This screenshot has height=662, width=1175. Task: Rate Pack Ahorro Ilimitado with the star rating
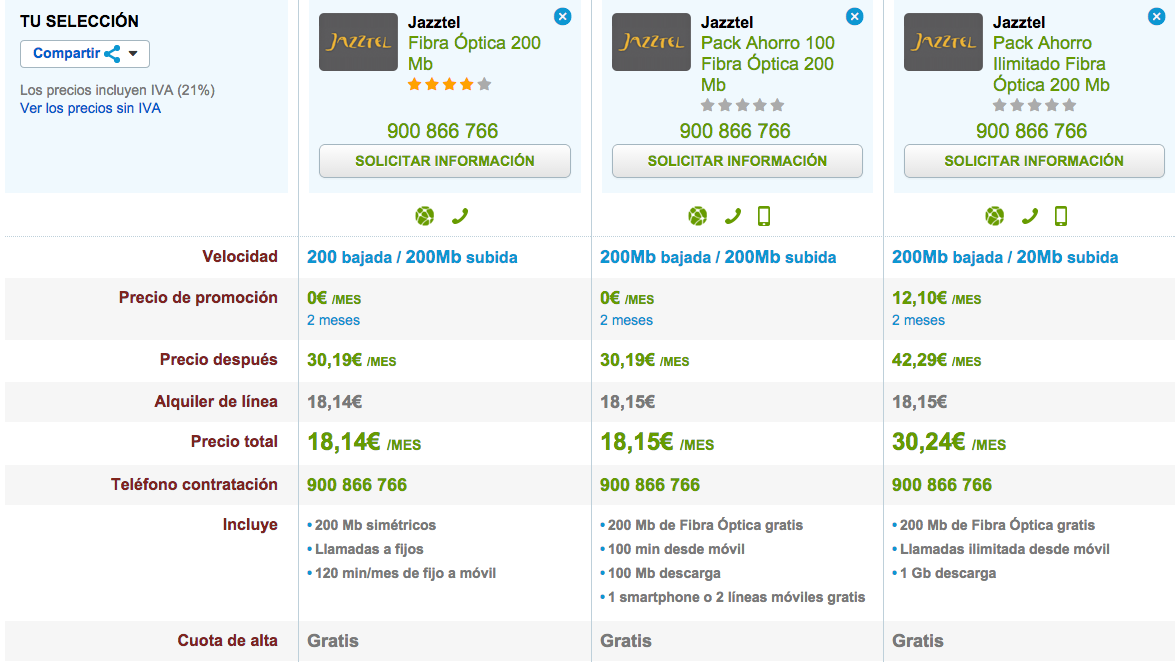click(x=1034, y=105)
